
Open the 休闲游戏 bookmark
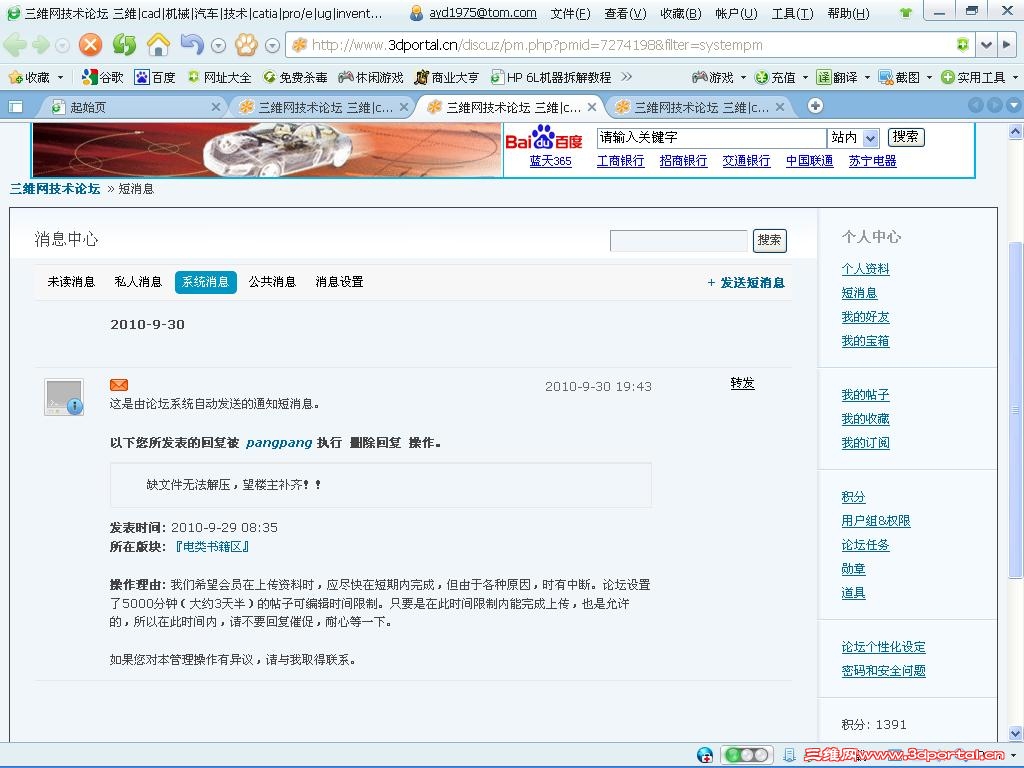pos(371,78)
